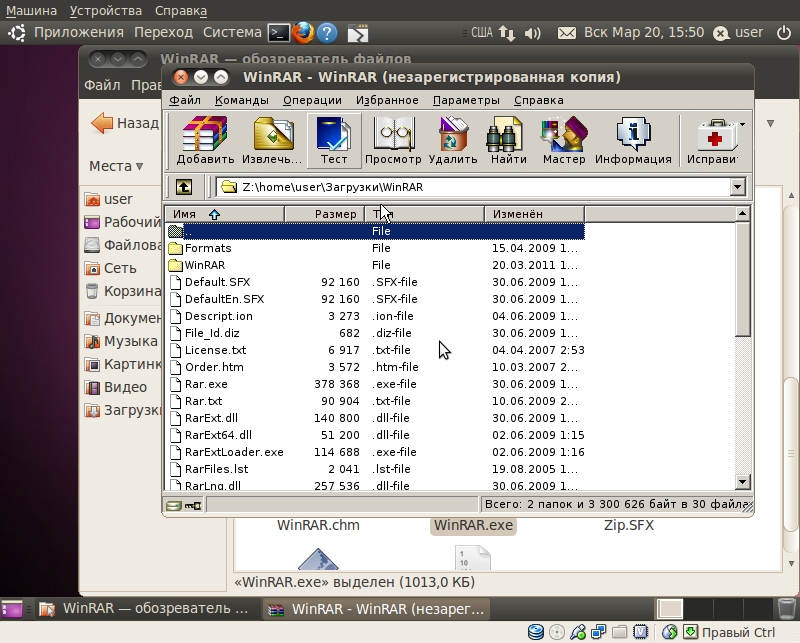Viewport: 800px width, 643px height.
Task: Sort by Изменён column header
Action: click(x=534, y=214)
